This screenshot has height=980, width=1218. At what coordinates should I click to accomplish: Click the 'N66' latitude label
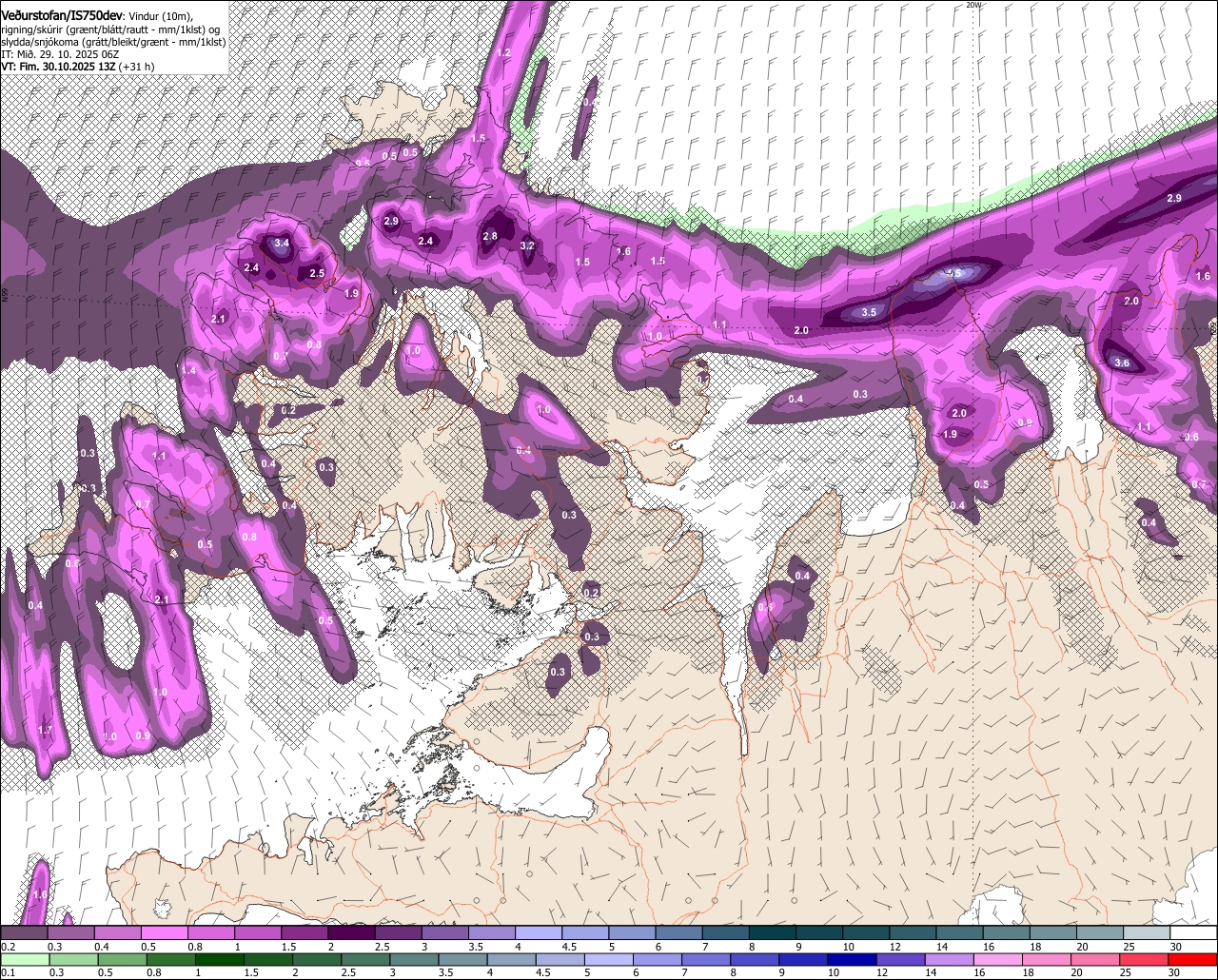[5, 296]
